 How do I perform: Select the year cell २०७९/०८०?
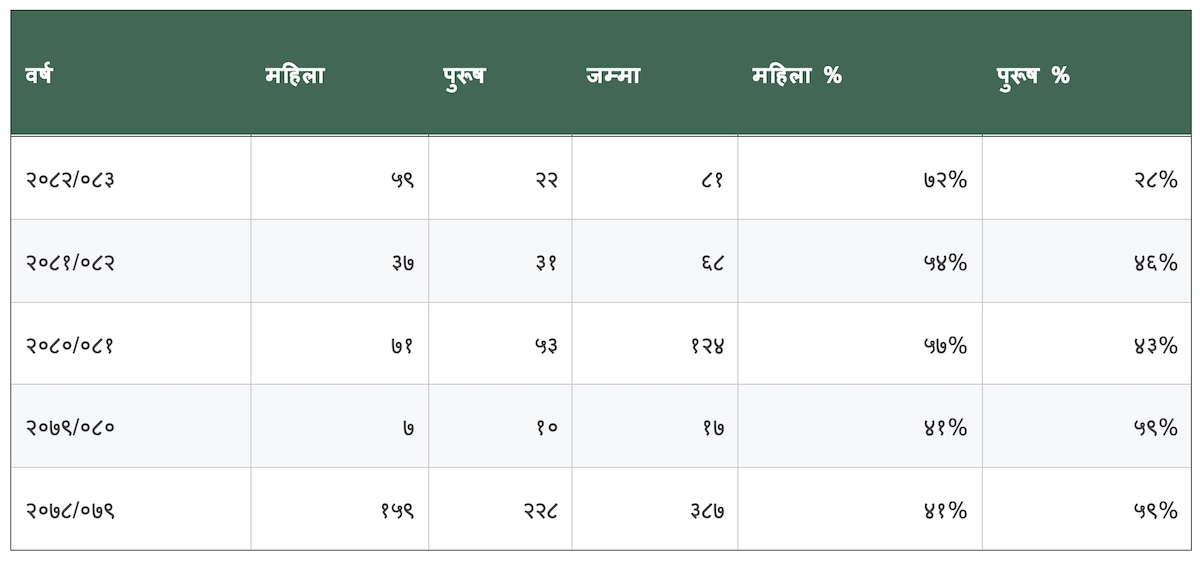(131, 426)
